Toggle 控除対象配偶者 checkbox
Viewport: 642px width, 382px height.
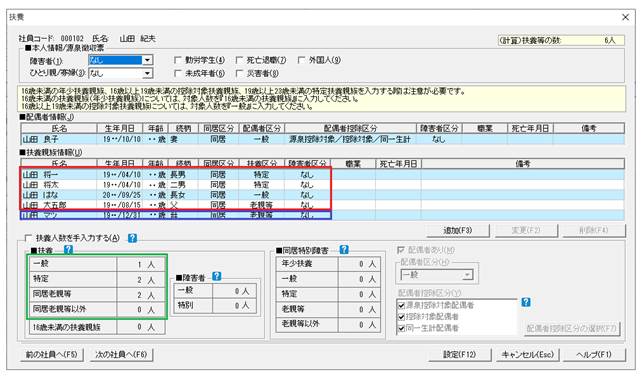point(401,317)
